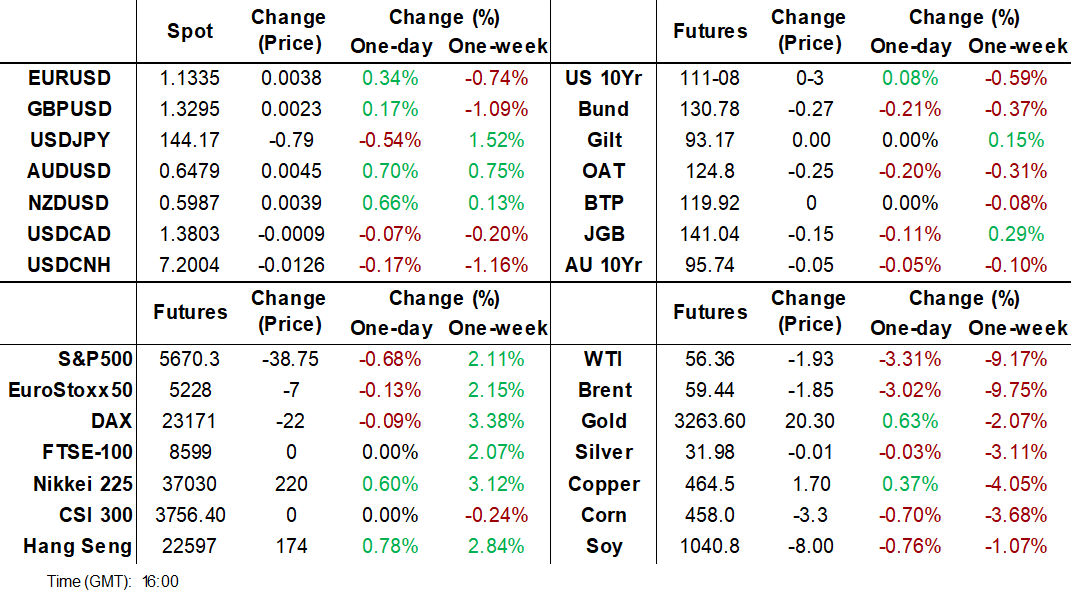This screenshot has width=1072, height=596.
Task: Select the Gold futures value 3263.60
Action: 710,421
